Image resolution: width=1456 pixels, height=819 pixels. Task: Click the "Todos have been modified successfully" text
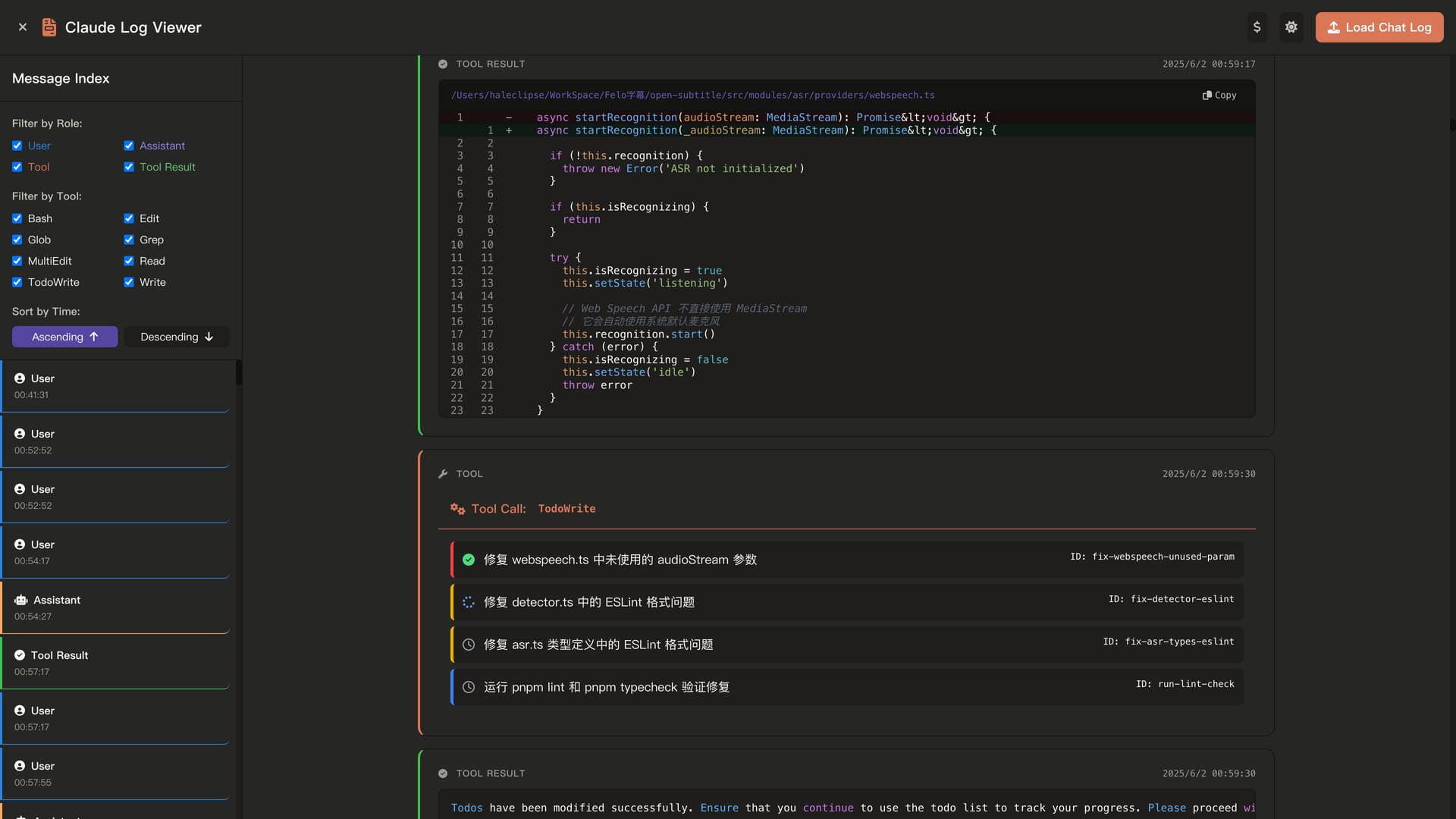click(x=572, y=808)
